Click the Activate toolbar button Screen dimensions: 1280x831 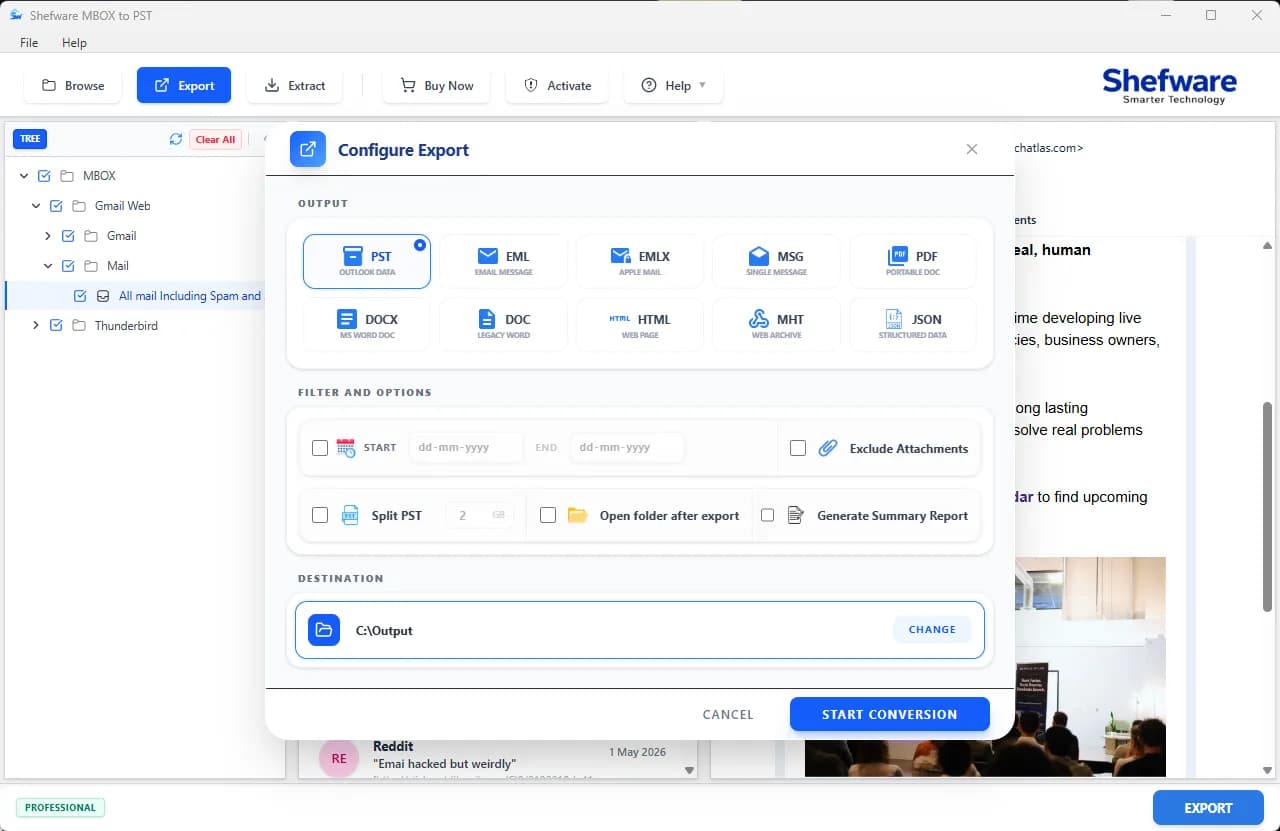pos(557,85)
